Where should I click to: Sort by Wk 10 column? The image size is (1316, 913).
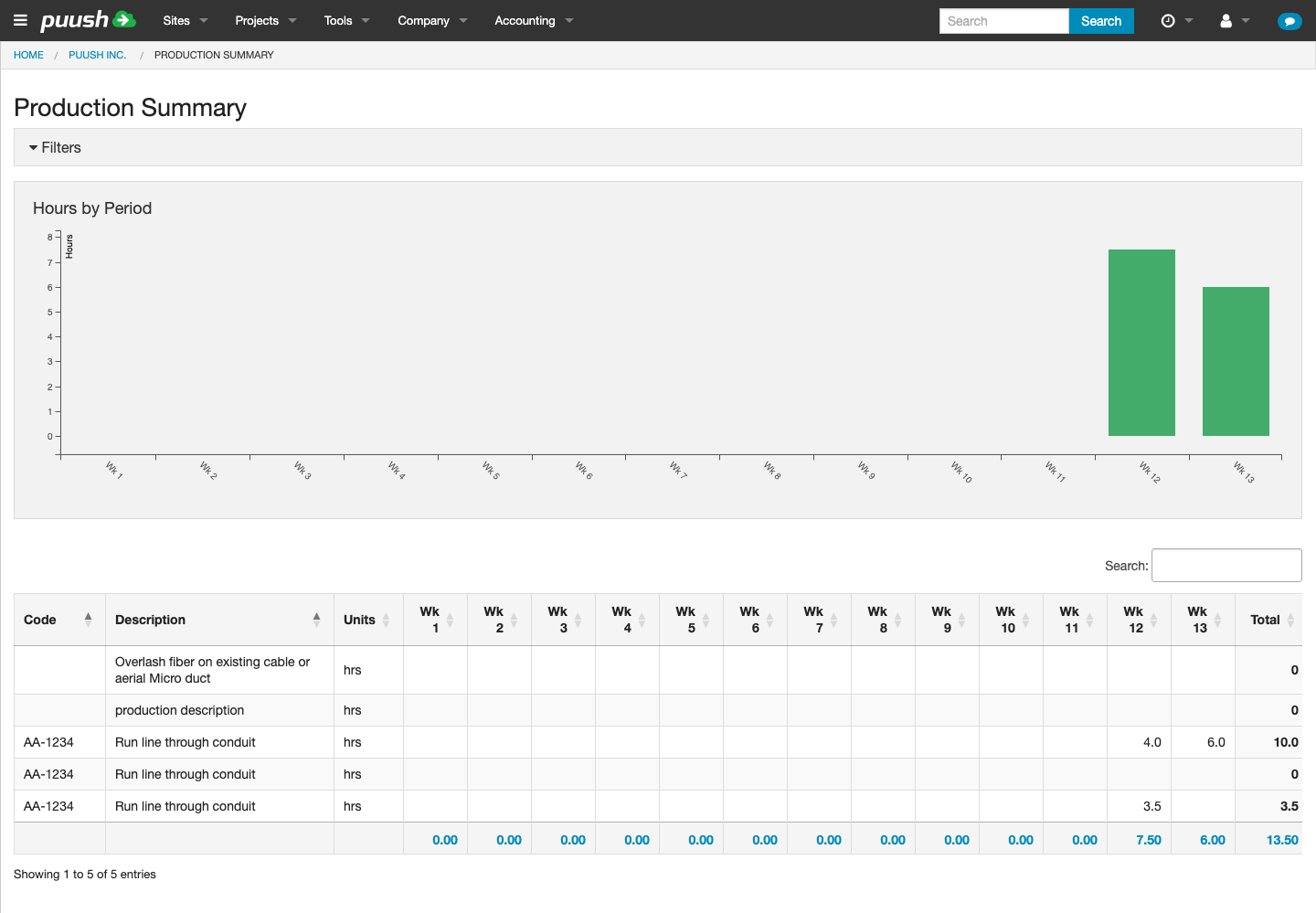click(x=1011, y=620)
